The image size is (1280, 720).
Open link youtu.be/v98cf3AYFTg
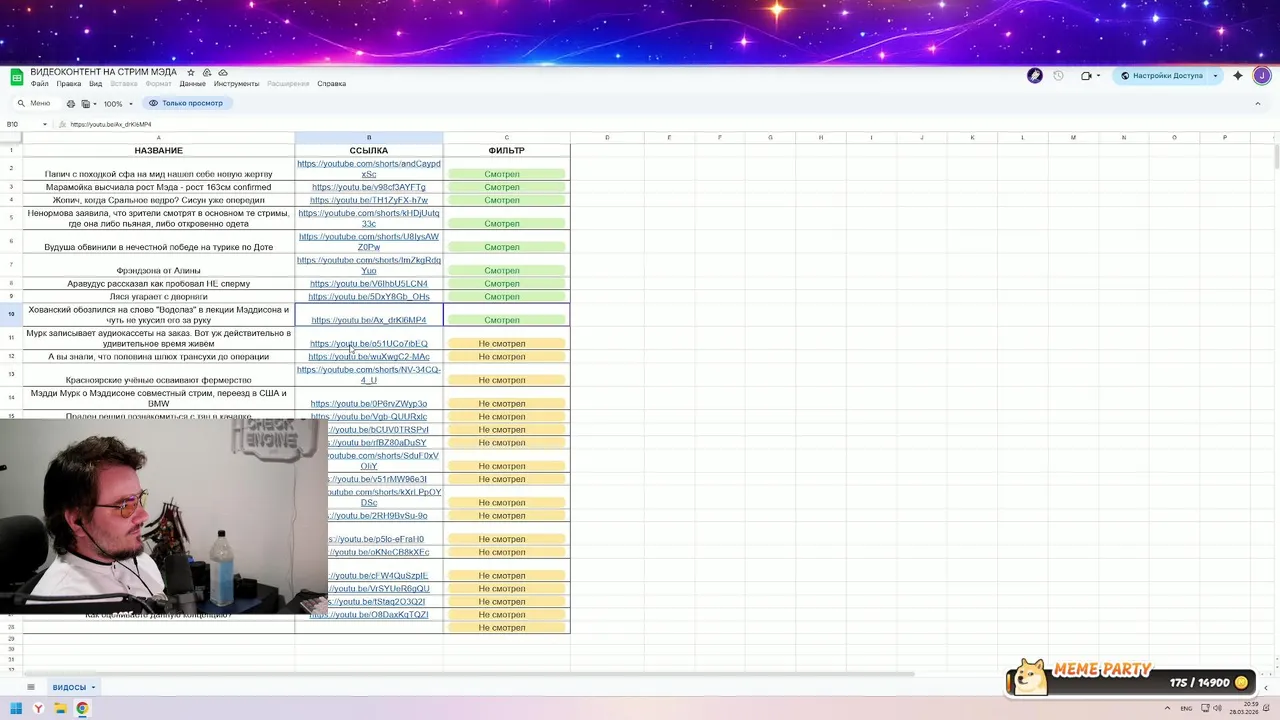click(369, 187)
